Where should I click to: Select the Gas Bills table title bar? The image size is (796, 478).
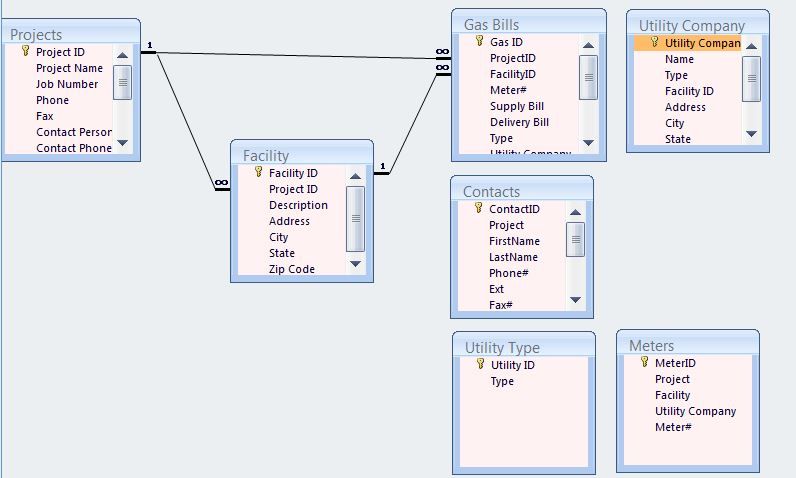pos(528,24)
